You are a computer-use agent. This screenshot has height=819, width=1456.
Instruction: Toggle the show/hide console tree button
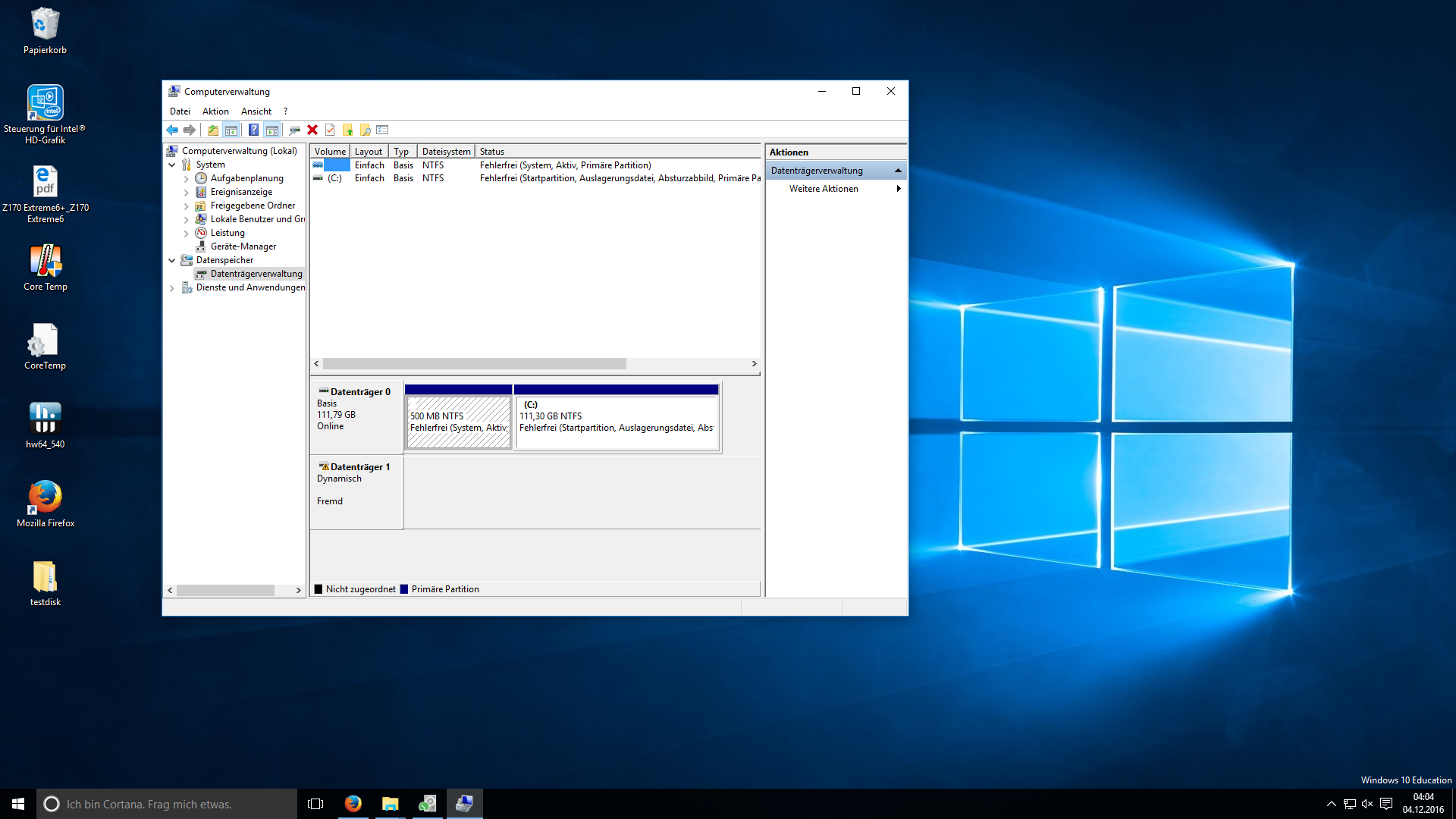click(231, 130)
